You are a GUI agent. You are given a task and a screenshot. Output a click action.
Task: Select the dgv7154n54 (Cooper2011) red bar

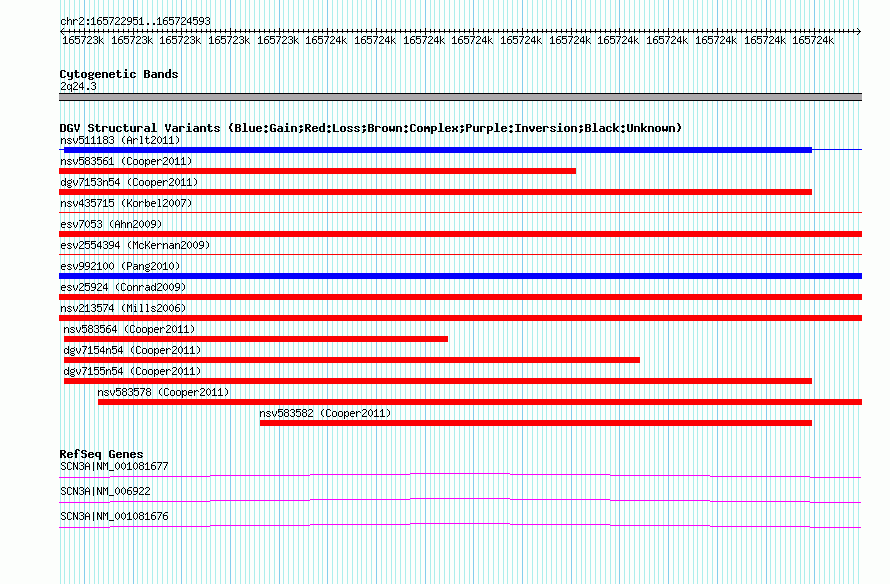pos(352,360)
